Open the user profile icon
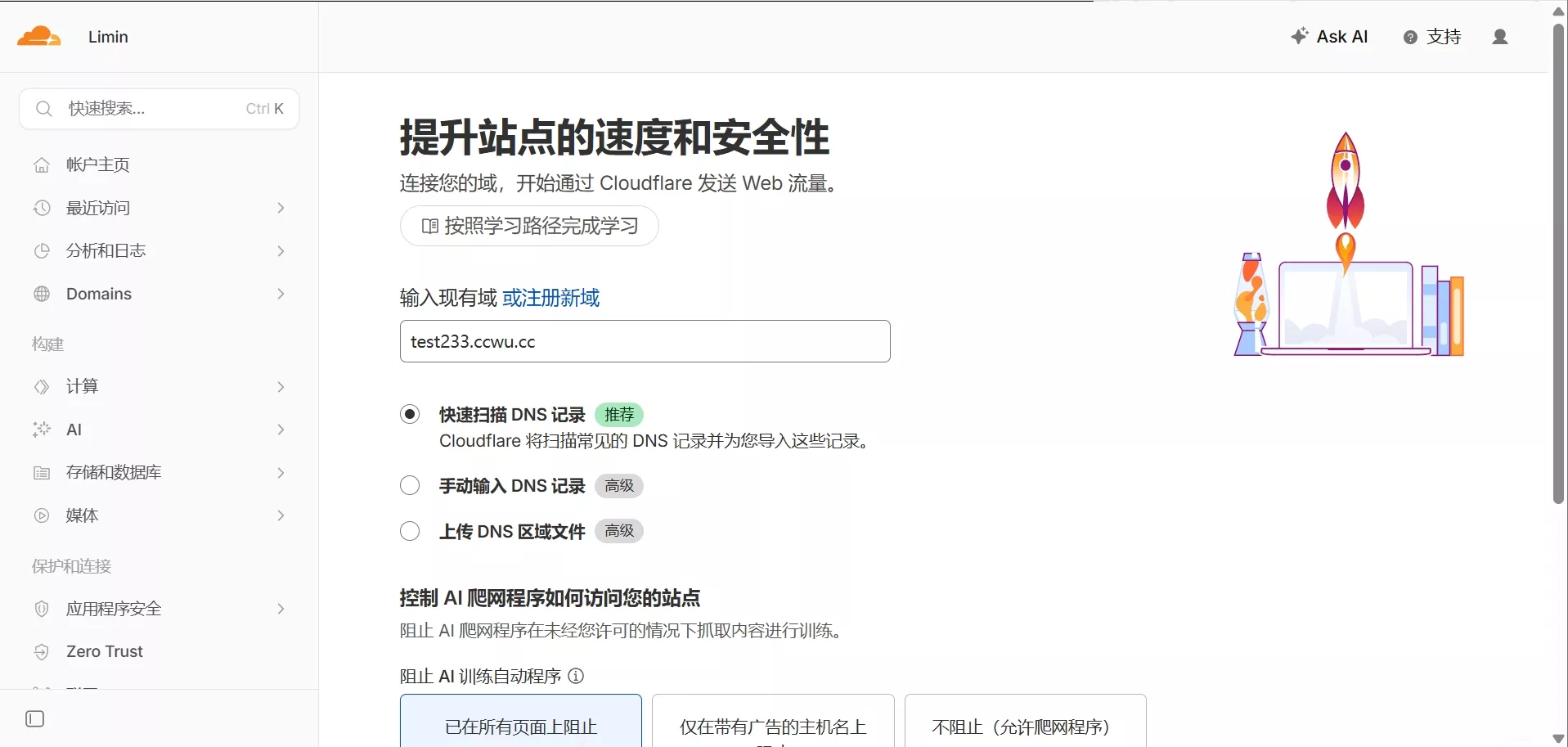This screenshot has width=1568, height=747. click(1500, 37)
